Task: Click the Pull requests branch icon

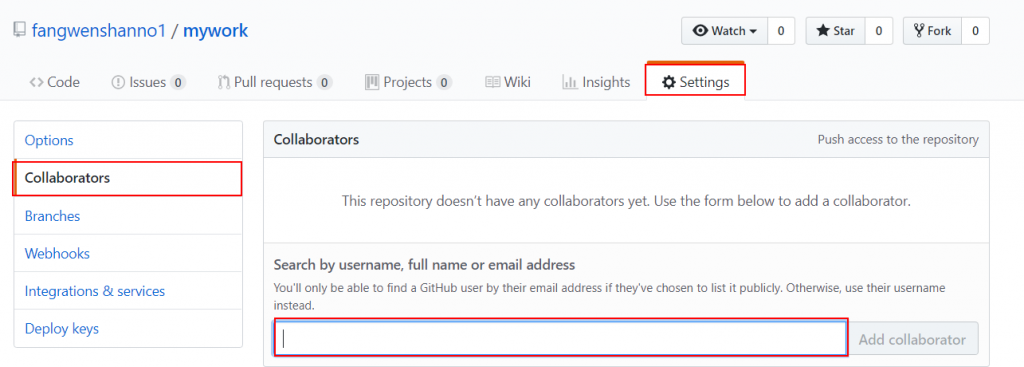Action: (x=224, y=82)
